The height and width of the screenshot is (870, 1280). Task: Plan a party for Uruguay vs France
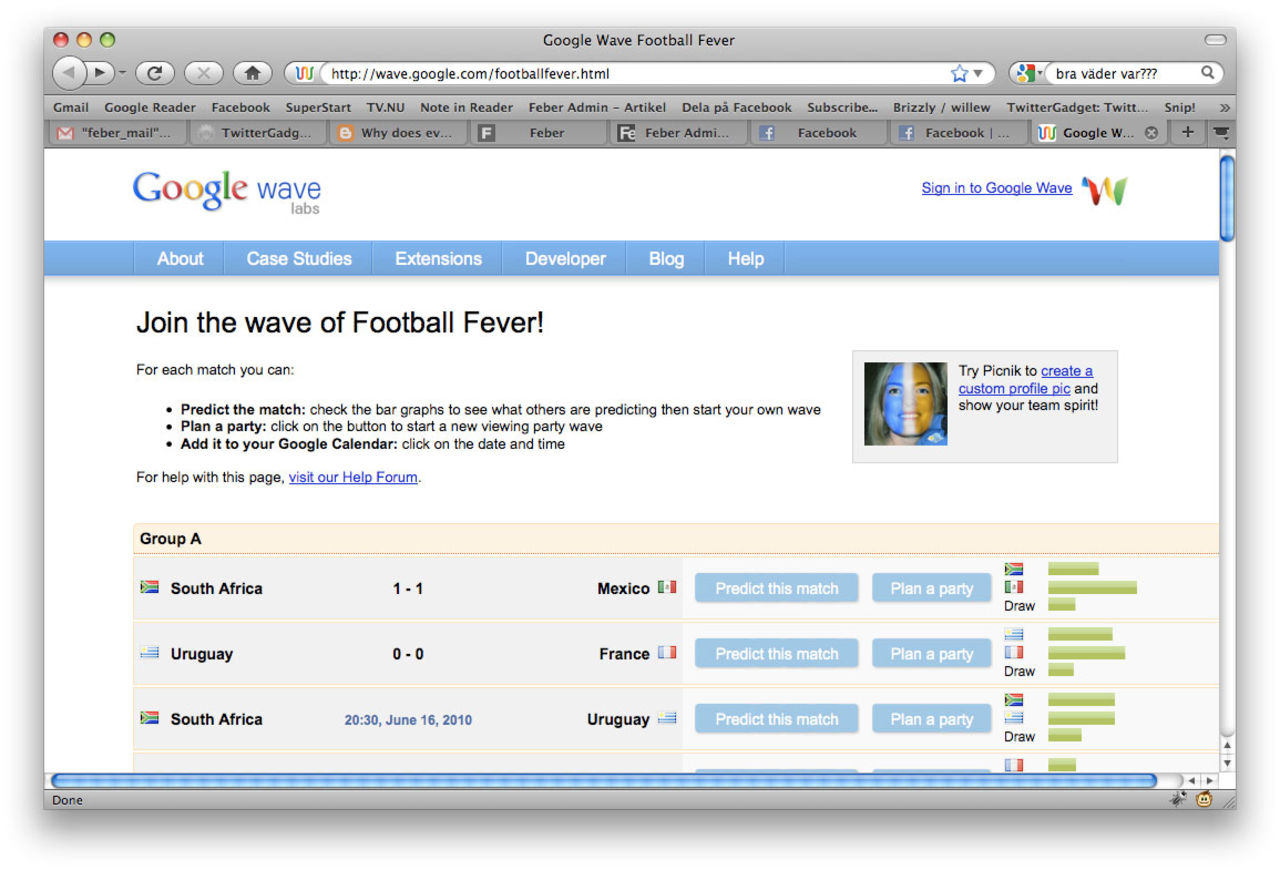click(x=931, y=653)
